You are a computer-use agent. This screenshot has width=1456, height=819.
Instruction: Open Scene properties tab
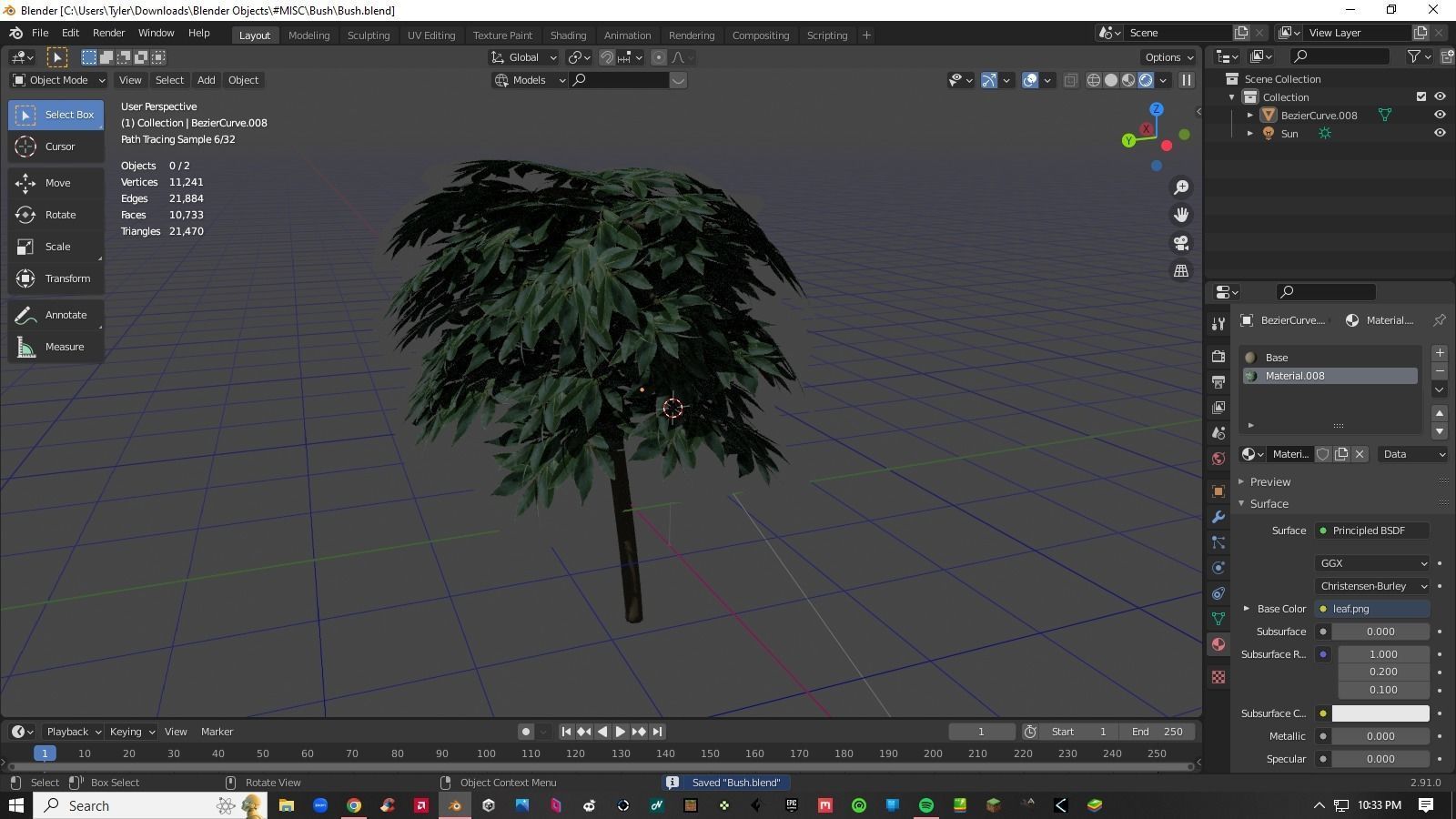[1218, 432]
